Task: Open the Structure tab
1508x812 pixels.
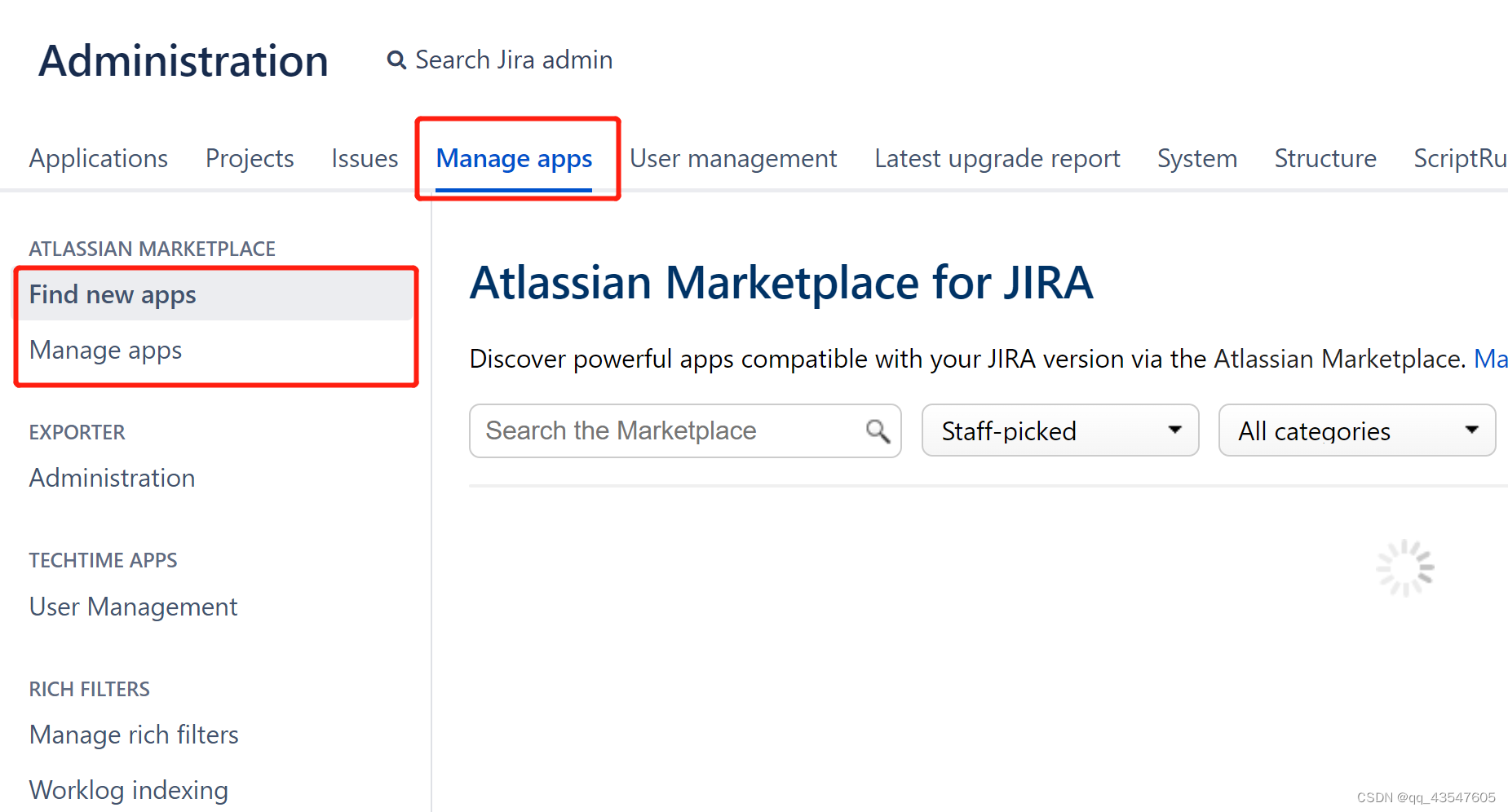Action: pyautogui.click(x=1325, y=158)
